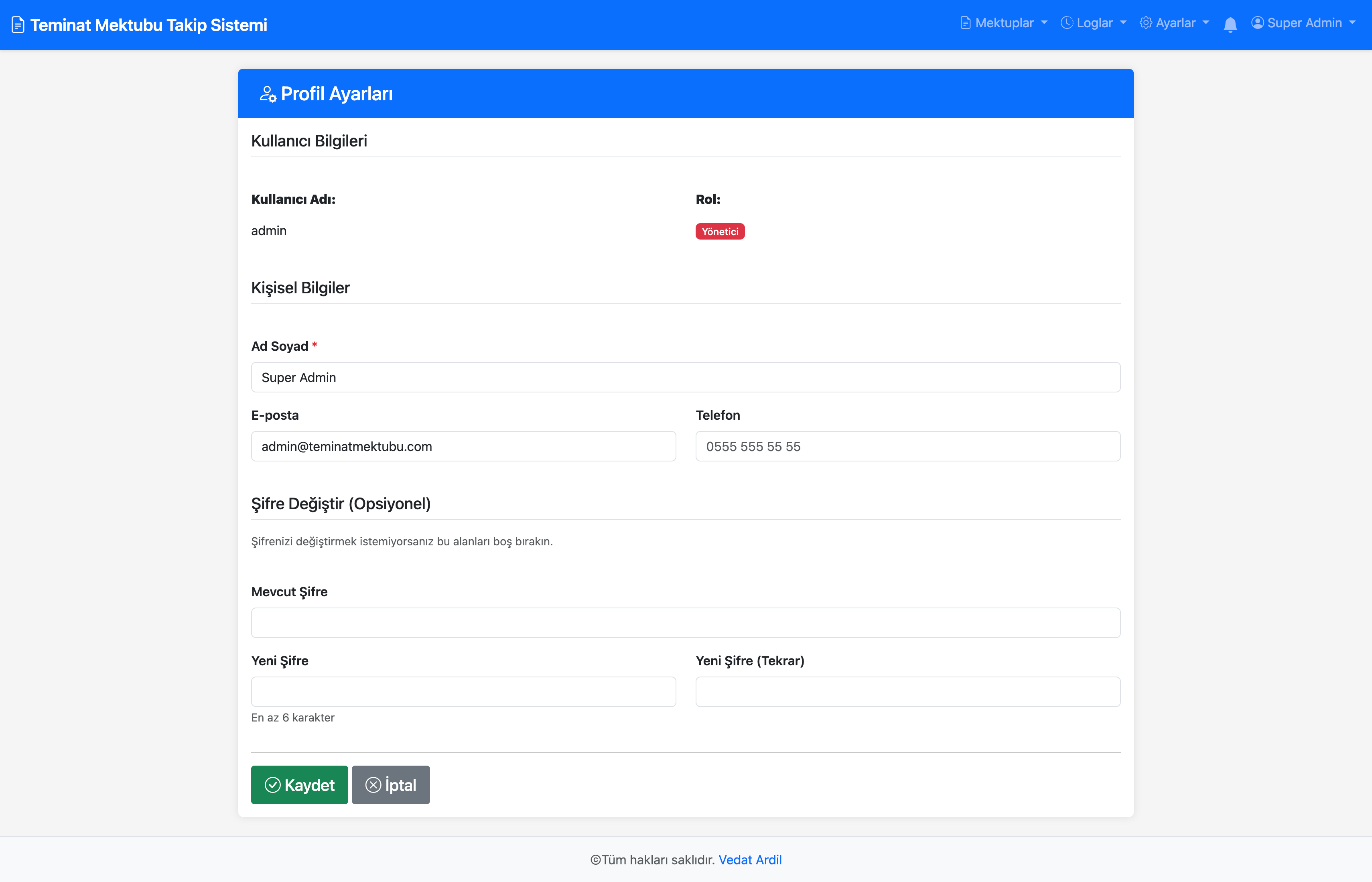Expand the Loglar dropdown arrow
The image size is (1372, 882).
pyautogui.click(x=1123, y=23)
